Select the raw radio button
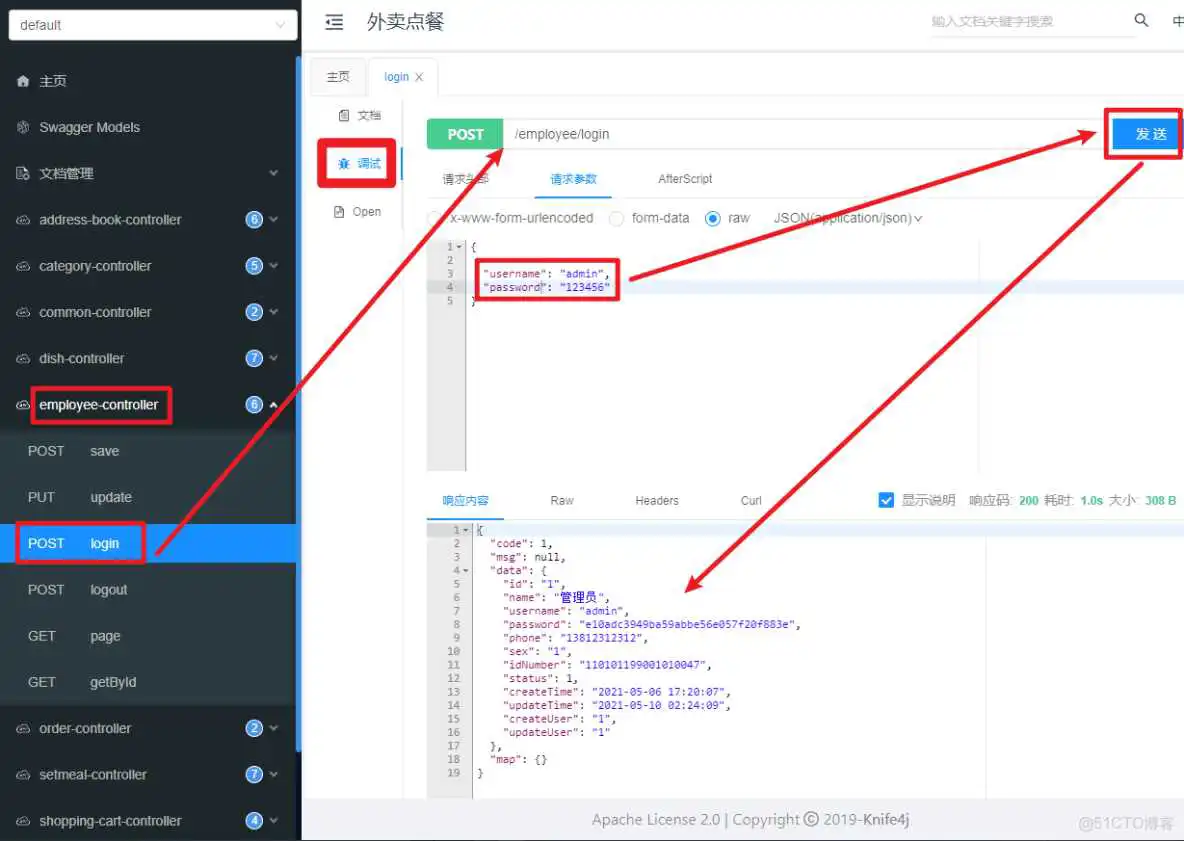Viewport: 1184px width, 841px height. [x=713, y=218]
